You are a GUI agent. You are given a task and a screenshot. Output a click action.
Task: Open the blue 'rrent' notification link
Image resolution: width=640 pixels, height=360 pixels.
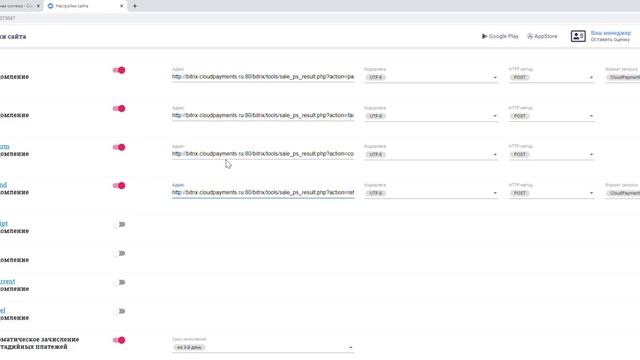pos(7,282)
